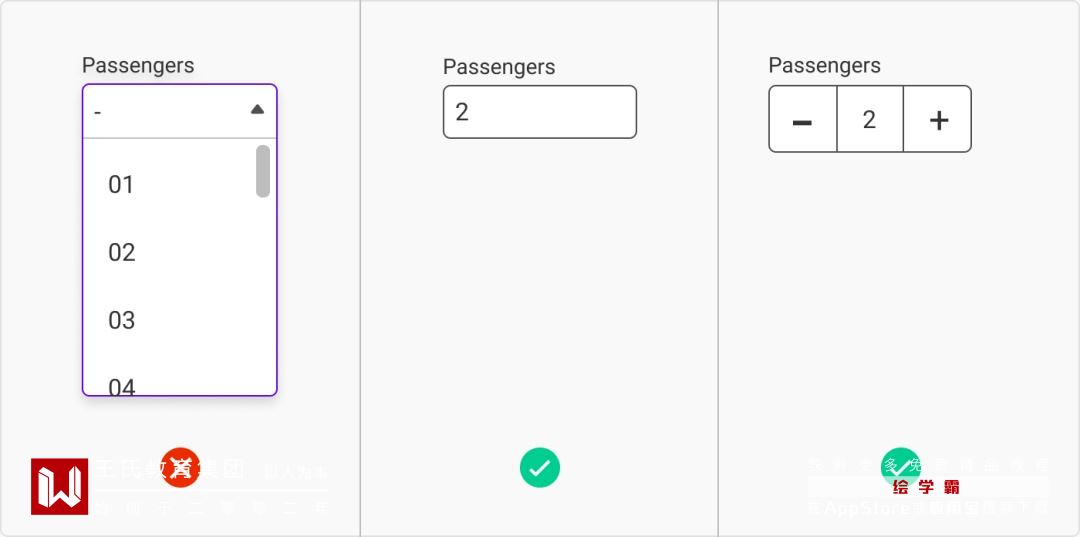Click the red 绘学霸 watermark text
This screenshot has height=537, width=1080.
pos(927,488)
